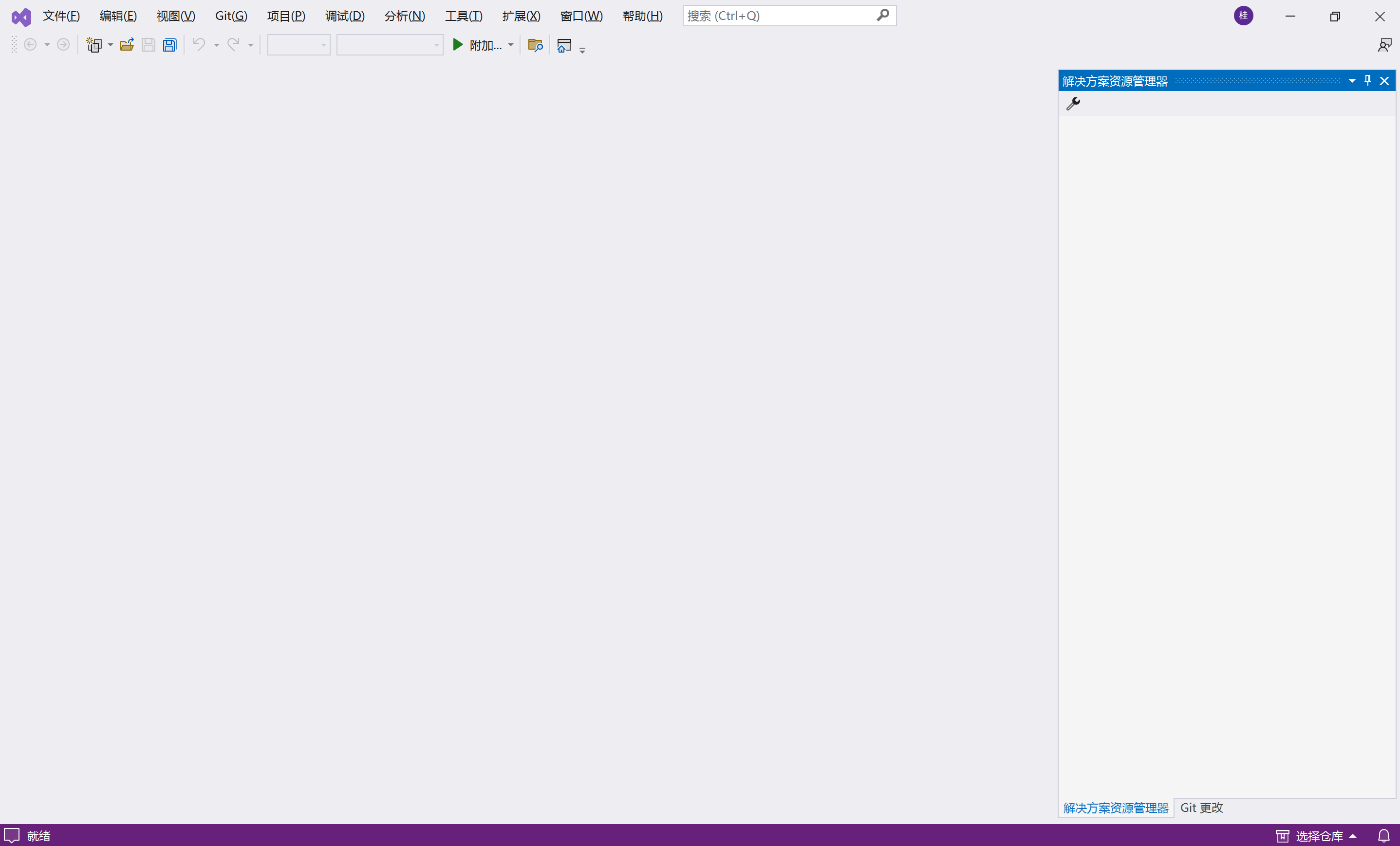
Task: Click the purple account avatar 桂
Action: (x=1243, y=16)
